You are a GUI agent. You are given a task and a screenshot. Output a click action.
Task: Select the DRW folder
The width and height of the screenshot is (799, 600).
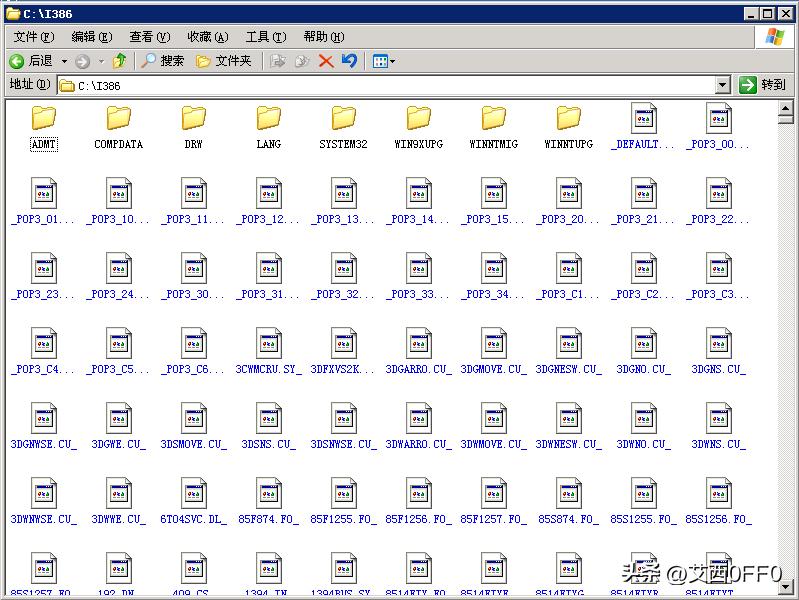[x=194, y=128]
